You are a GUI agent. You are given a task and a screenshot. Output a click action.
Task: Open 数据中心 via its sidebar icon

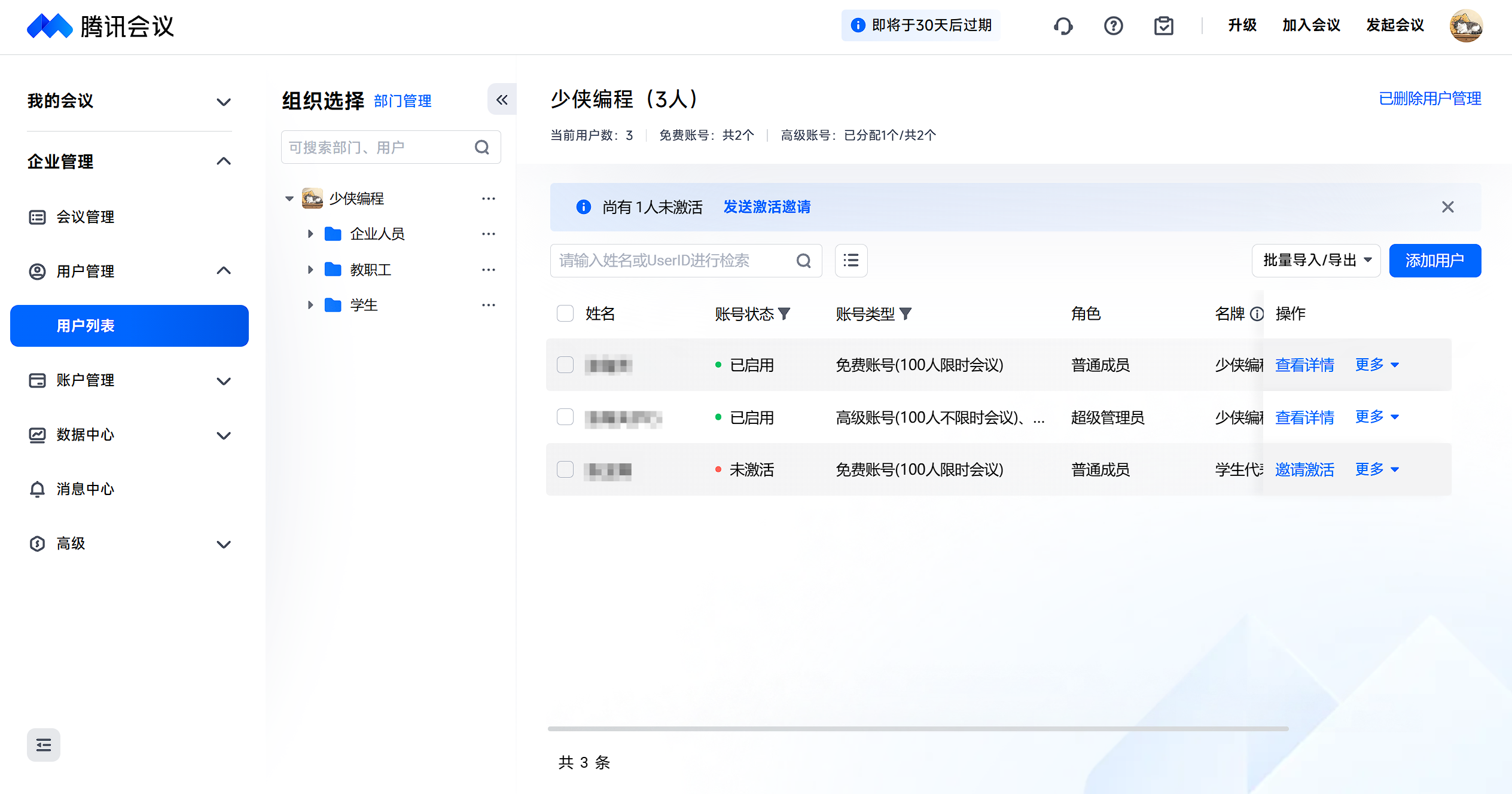click(x=38, y=435)
